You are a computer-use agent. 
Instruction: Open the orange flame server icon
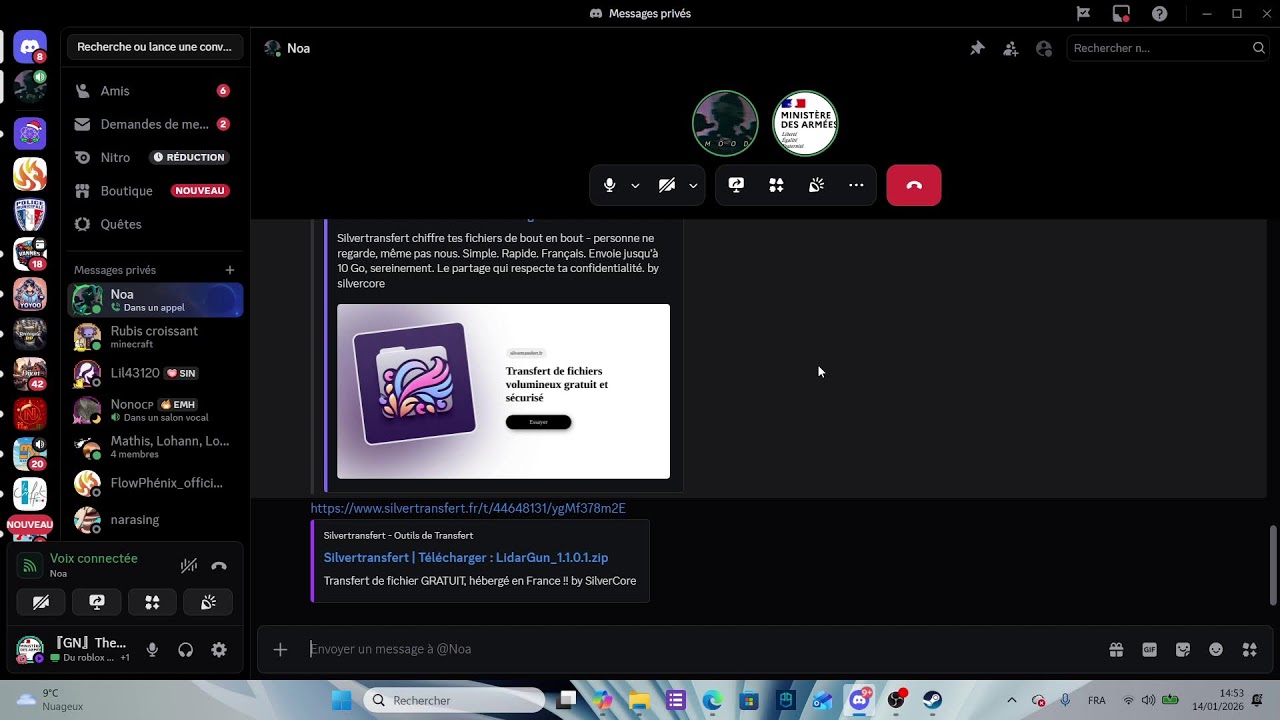point(30,174)
